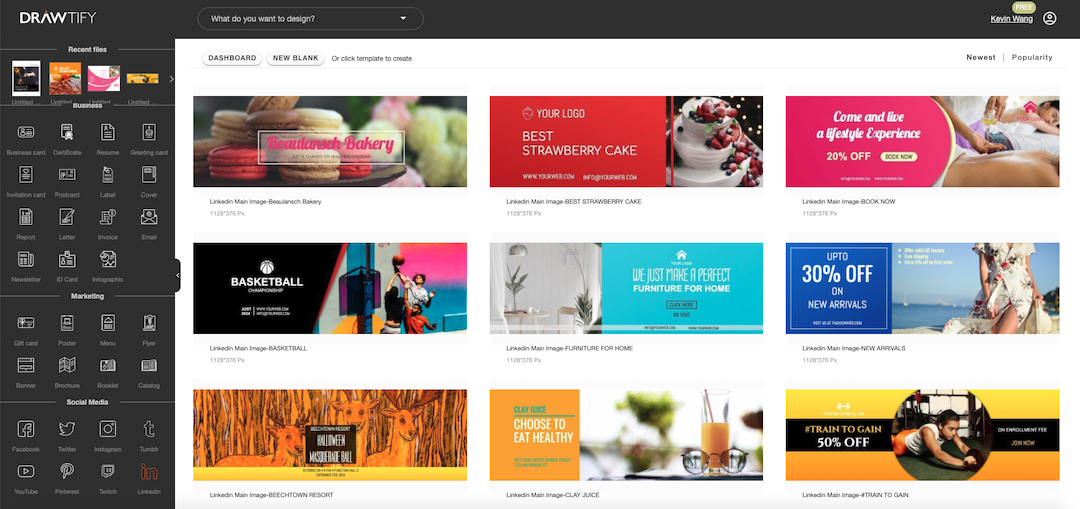This screenshot has height=509, width=1080.
Task: Click 'Linkedin Main Image-FURNITURE FOR HOME' title
Action: 569,349
